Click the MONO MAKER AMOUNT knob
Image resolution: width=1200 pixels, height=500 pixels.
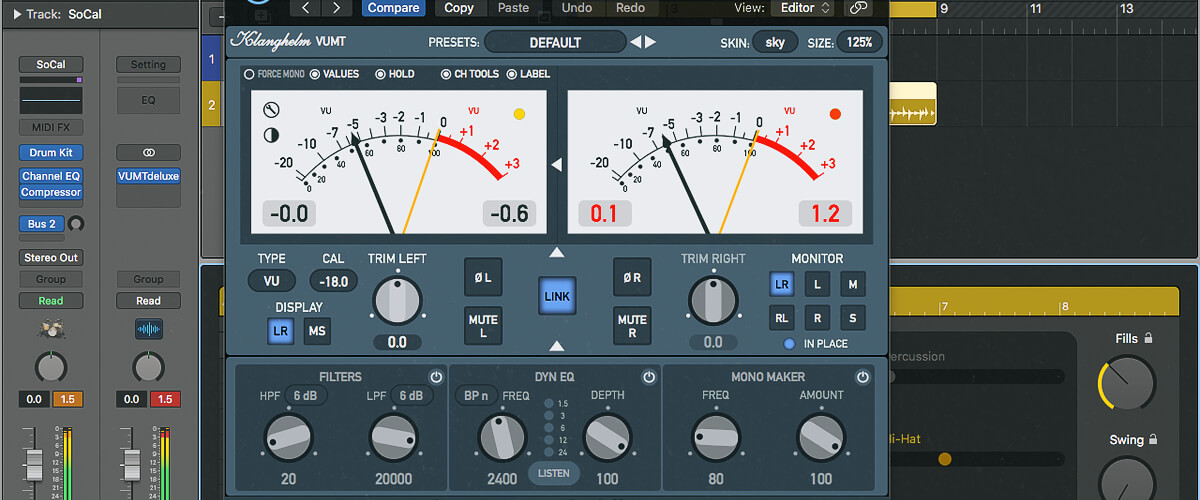coord(821,438)
